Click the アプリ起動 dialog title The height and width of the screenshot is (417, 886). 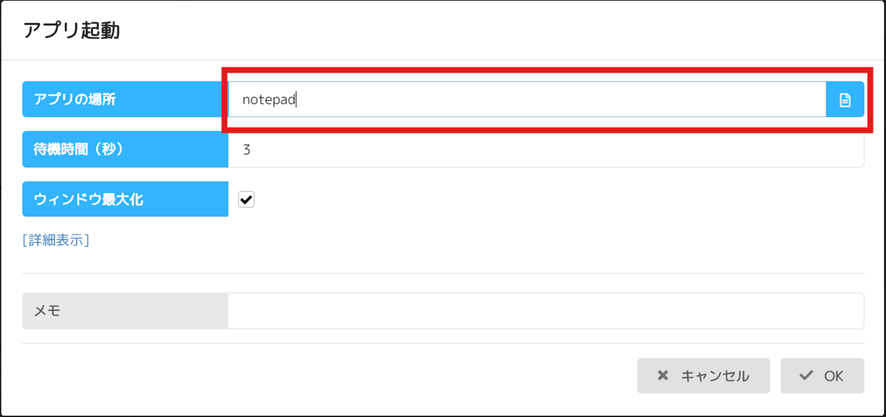pos(71,31)
